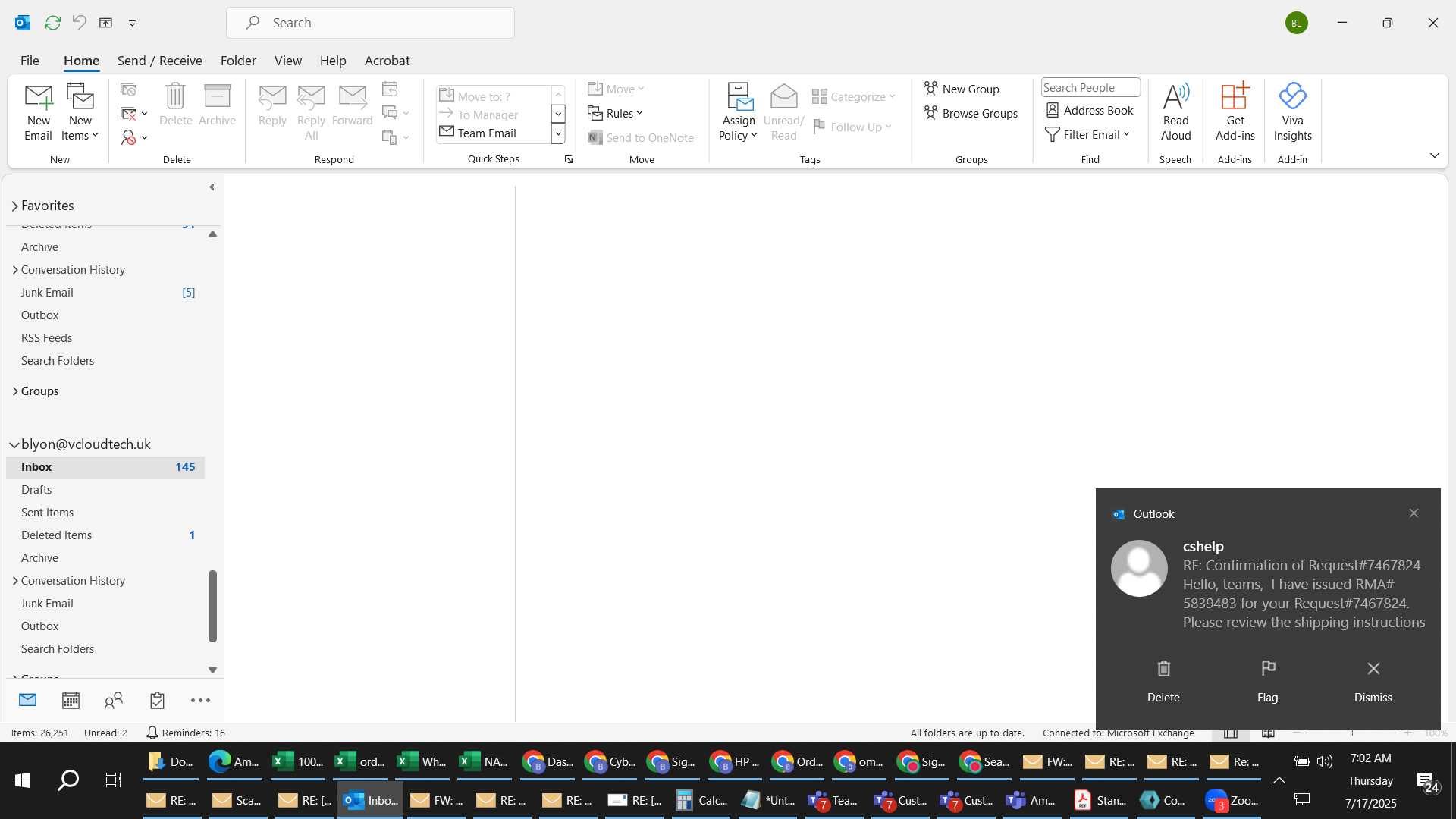Screen dimensions: 1456x819
Task: Click the folder pane scrollbar thumb
Action: pyautogui.click(x=212, y=606)
